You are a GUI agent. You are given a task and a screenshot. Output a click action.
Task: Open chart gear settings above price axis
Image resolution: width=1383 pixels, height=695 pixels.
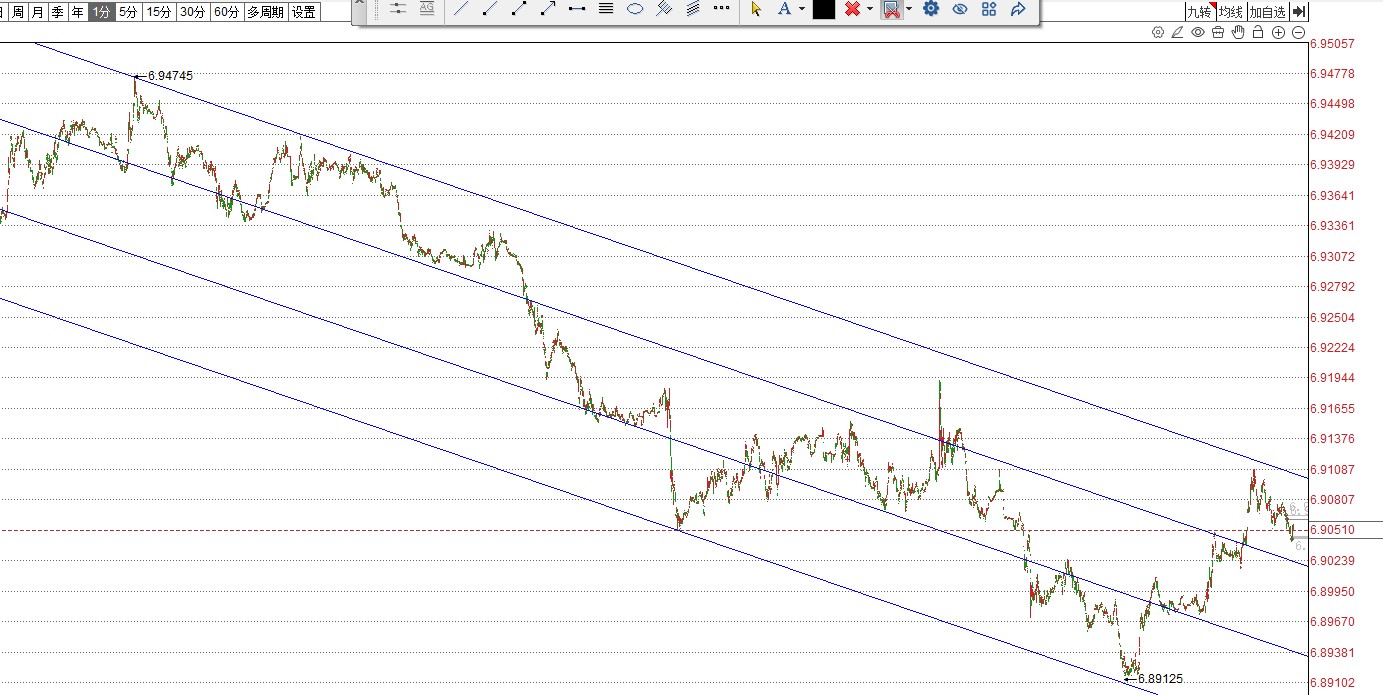coord(1158,32)
